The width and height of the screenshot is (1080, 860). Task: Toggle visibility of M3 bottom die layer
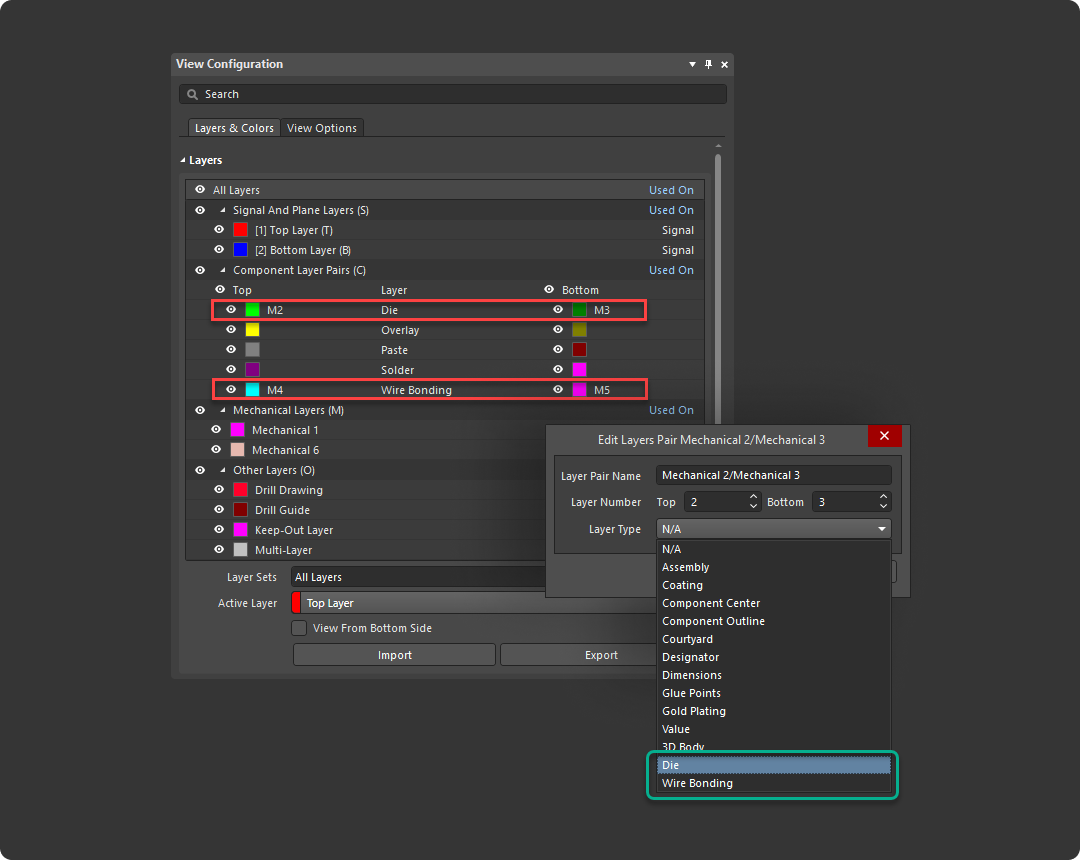558,310
